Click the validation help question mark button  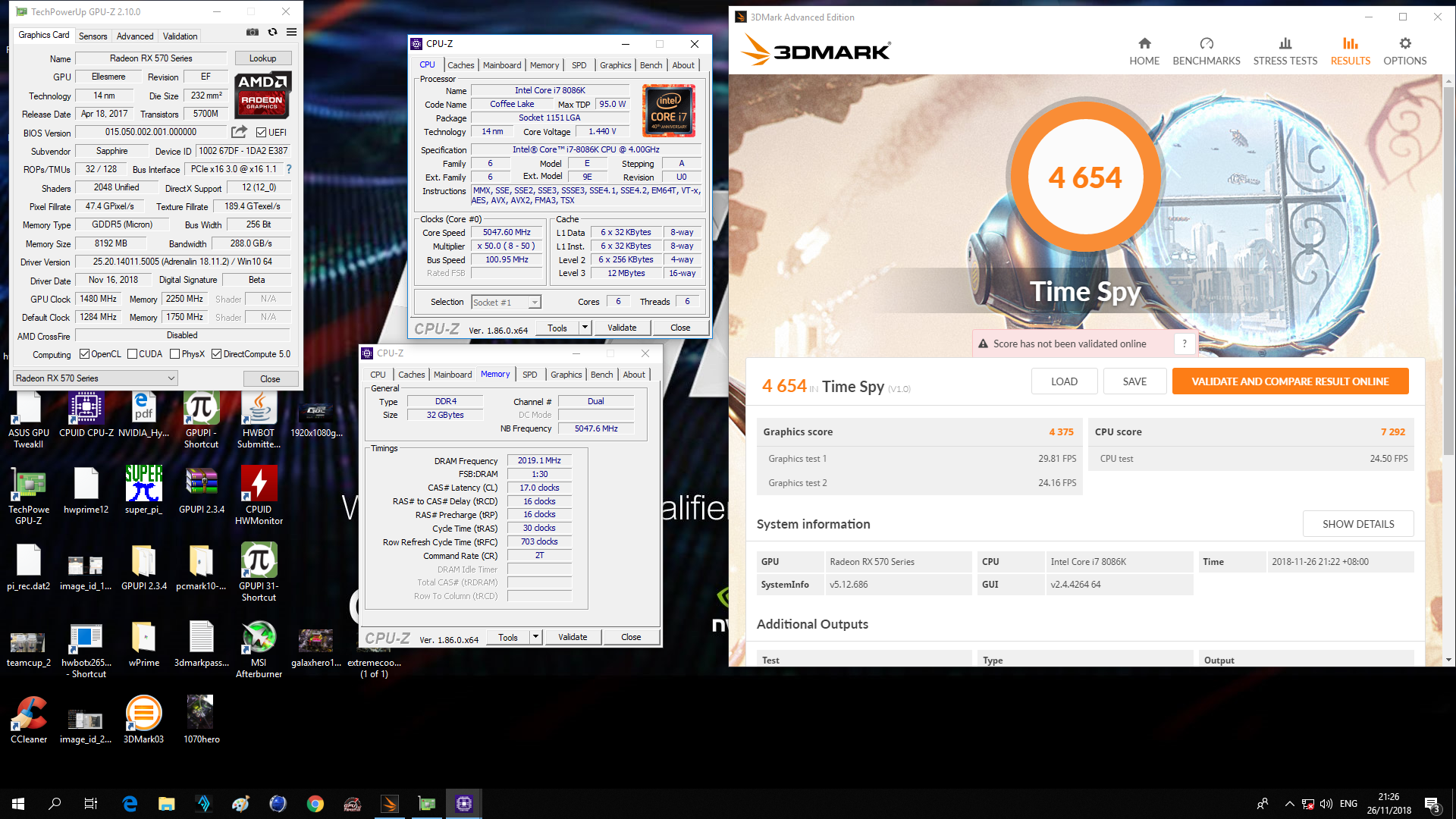(x=1185, y=344)
